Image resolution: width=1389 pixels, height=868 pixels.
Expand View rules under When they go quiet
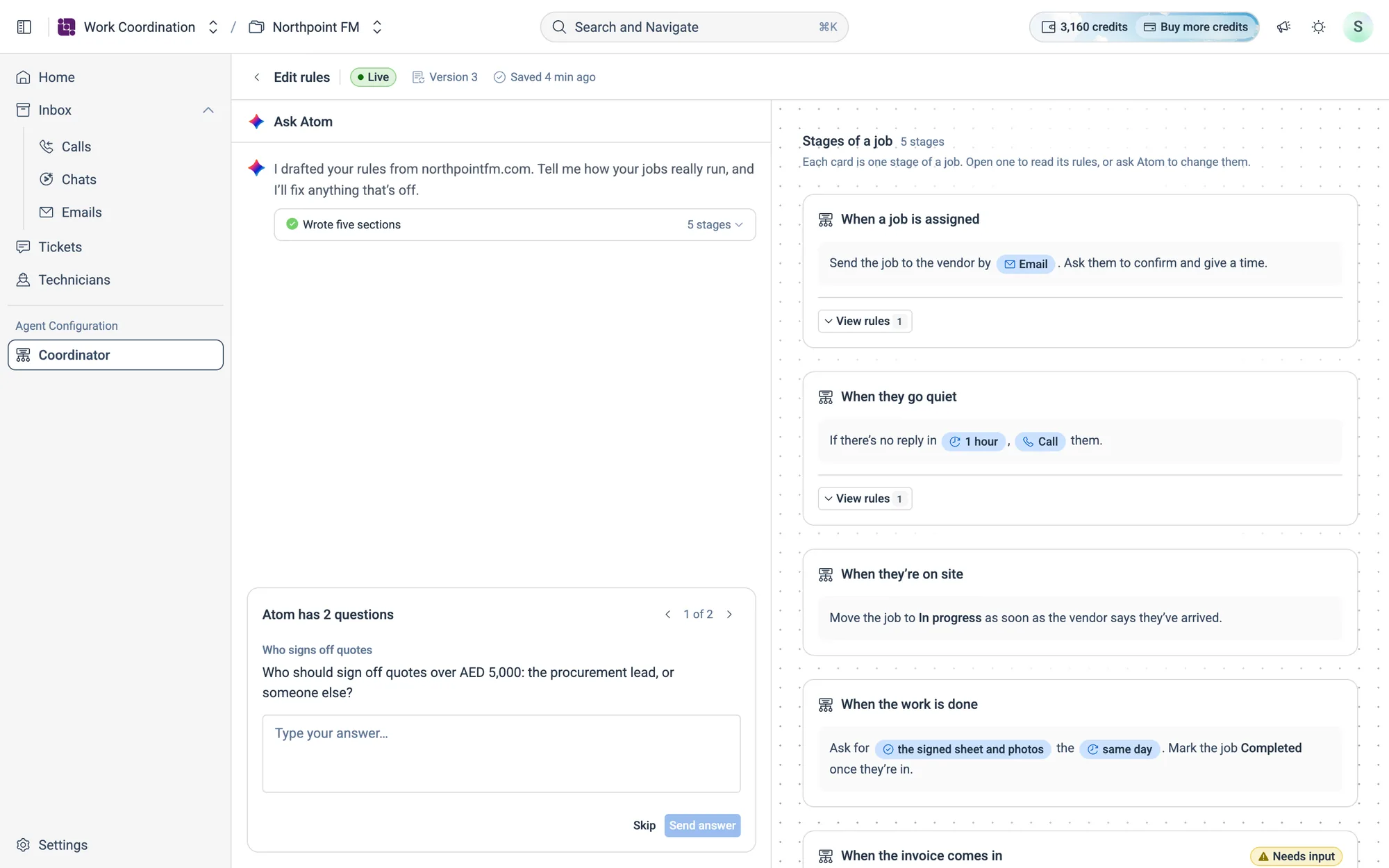(865, 499)
